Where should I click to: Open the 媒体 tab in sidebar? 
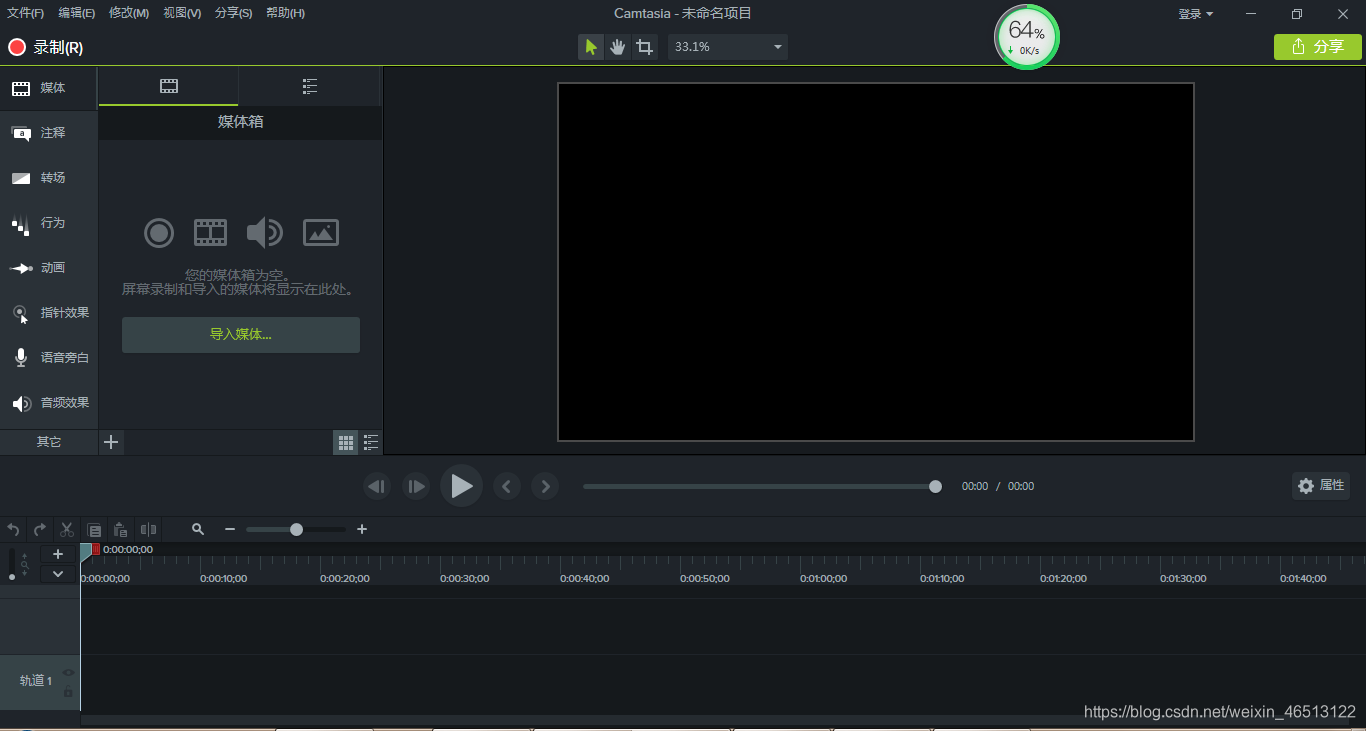[48, 88]
